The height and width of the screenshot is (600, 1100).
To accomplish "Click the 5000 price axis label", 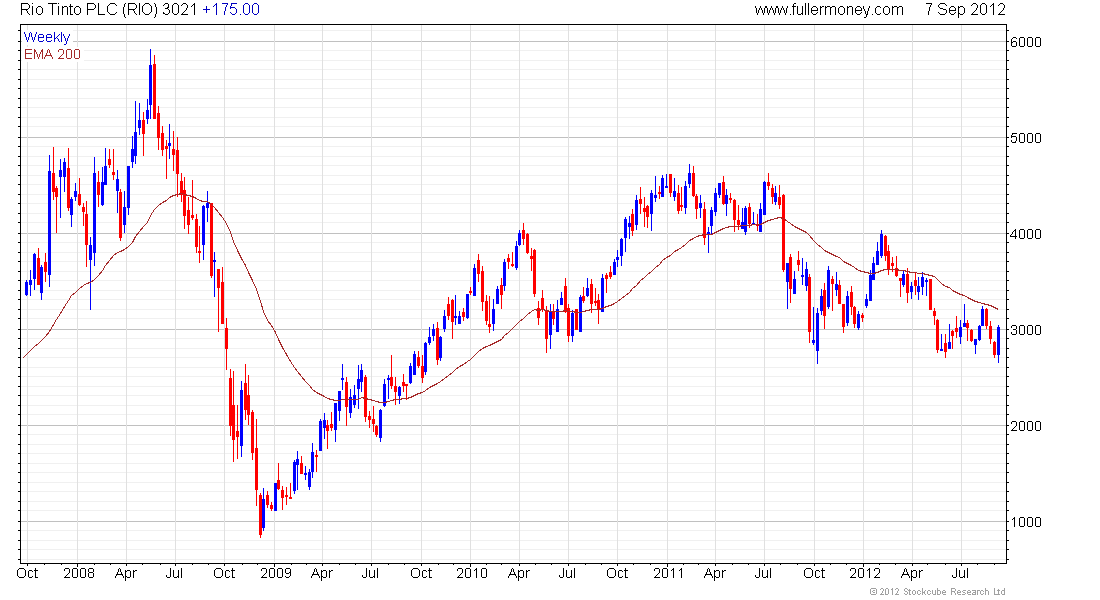I will pos(1026,138).
